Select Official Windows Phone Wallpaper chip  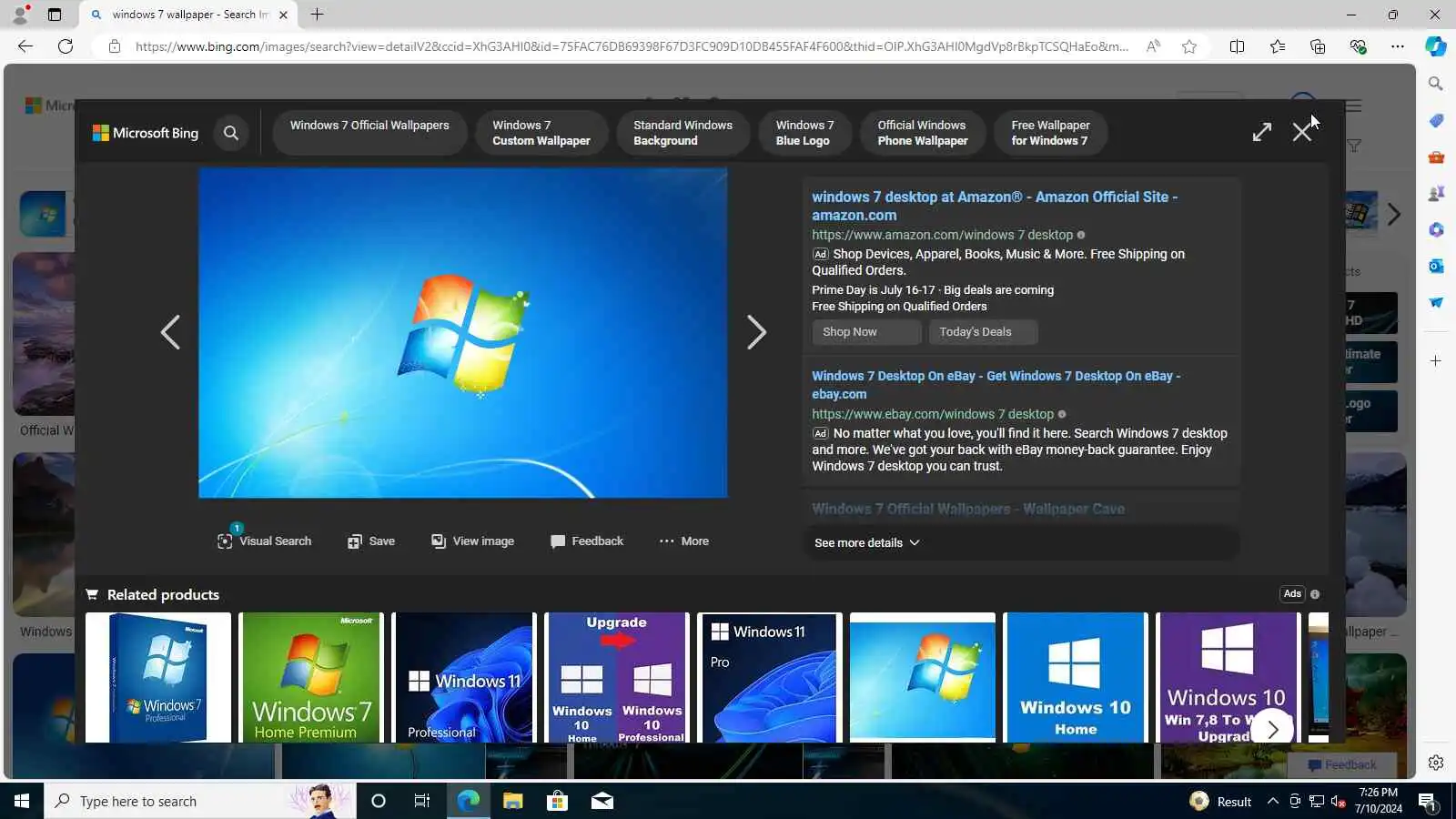click(x=923, y=133)
